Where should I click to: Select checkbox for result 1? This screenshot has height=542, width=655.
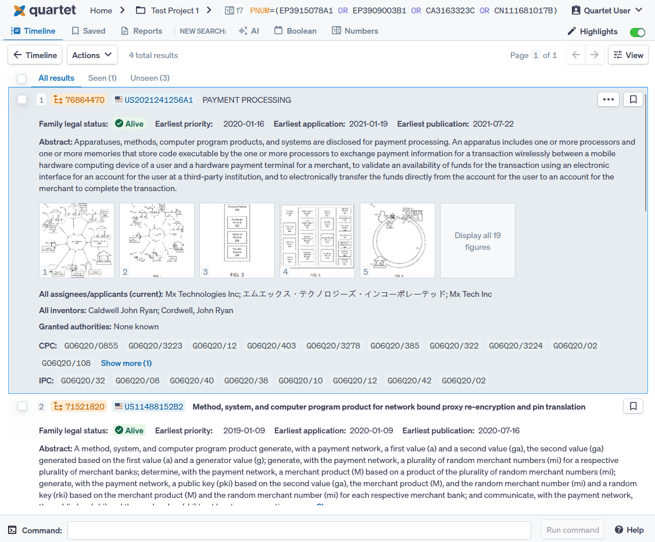(22, 100)
